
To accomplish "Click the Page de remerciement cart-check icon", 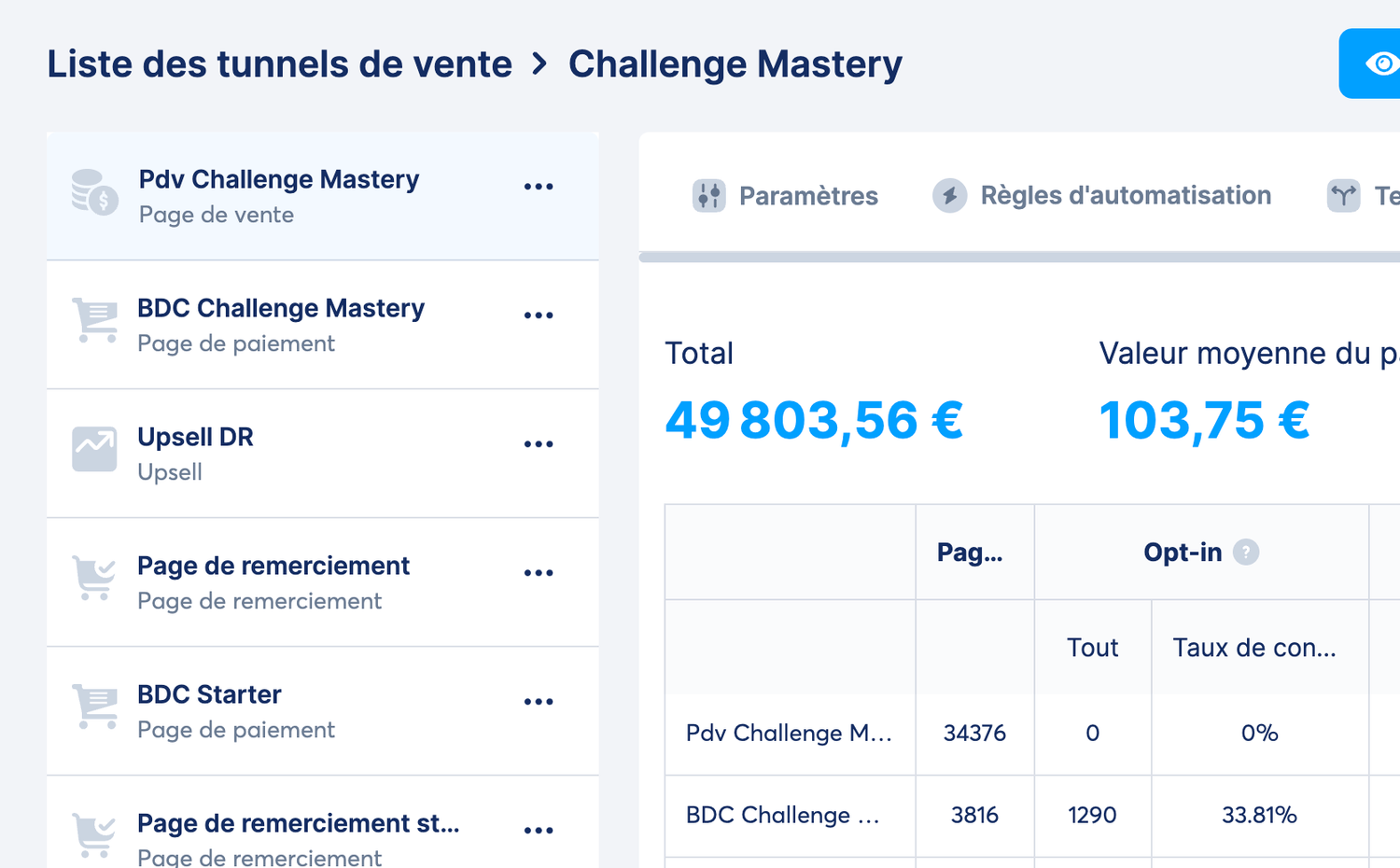I will [x=95, y=578].
